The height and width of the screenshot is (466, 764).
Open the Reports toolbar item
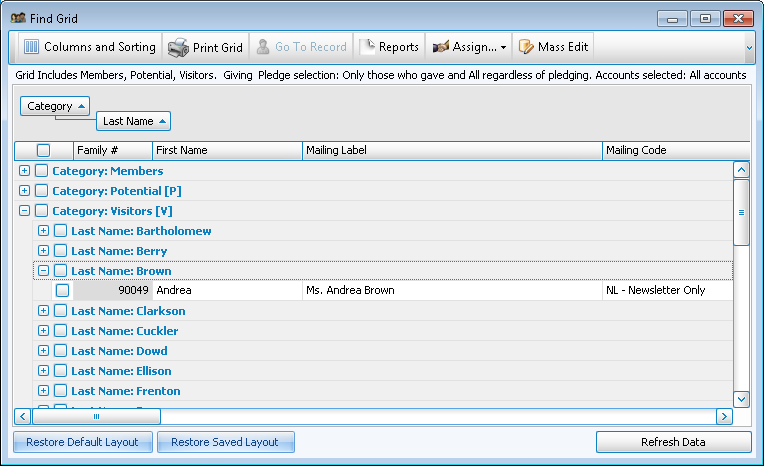click(389, 47)
